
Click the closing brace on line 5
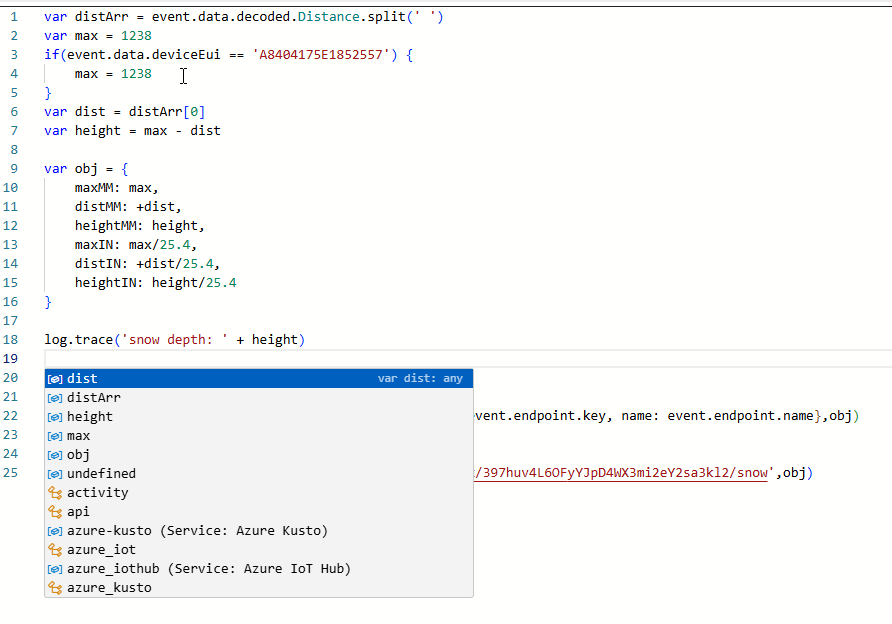48,93
